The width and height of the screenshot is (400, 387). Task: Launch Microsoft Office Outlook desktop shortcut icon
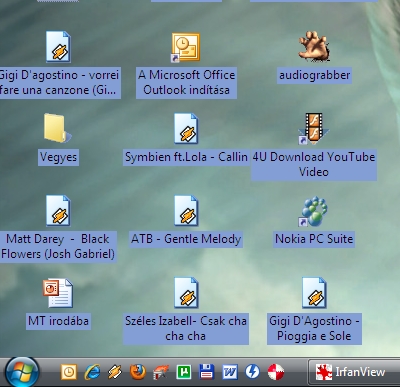[185, 47]
